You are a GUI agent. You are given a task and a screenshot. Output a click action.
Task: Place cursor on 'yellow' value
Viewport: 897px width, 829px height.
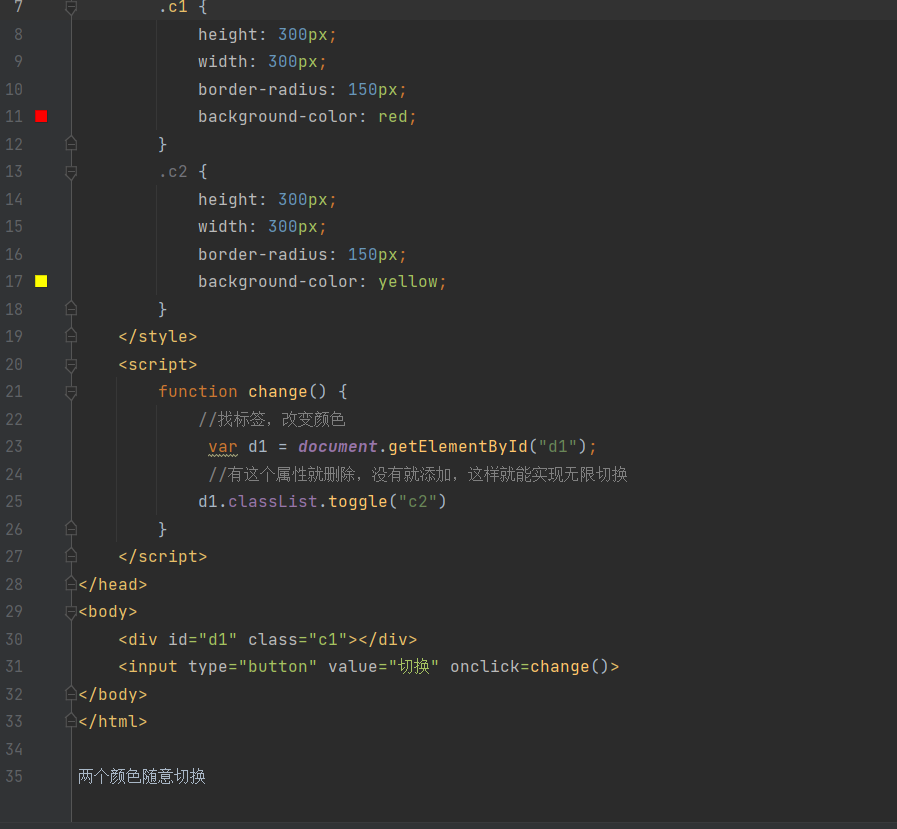coord(407,281)
